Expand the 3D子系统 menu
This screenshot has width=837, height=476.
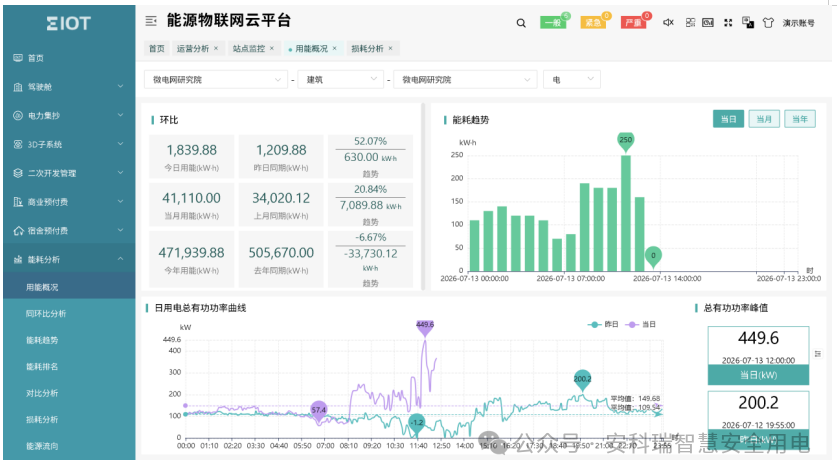121,144
